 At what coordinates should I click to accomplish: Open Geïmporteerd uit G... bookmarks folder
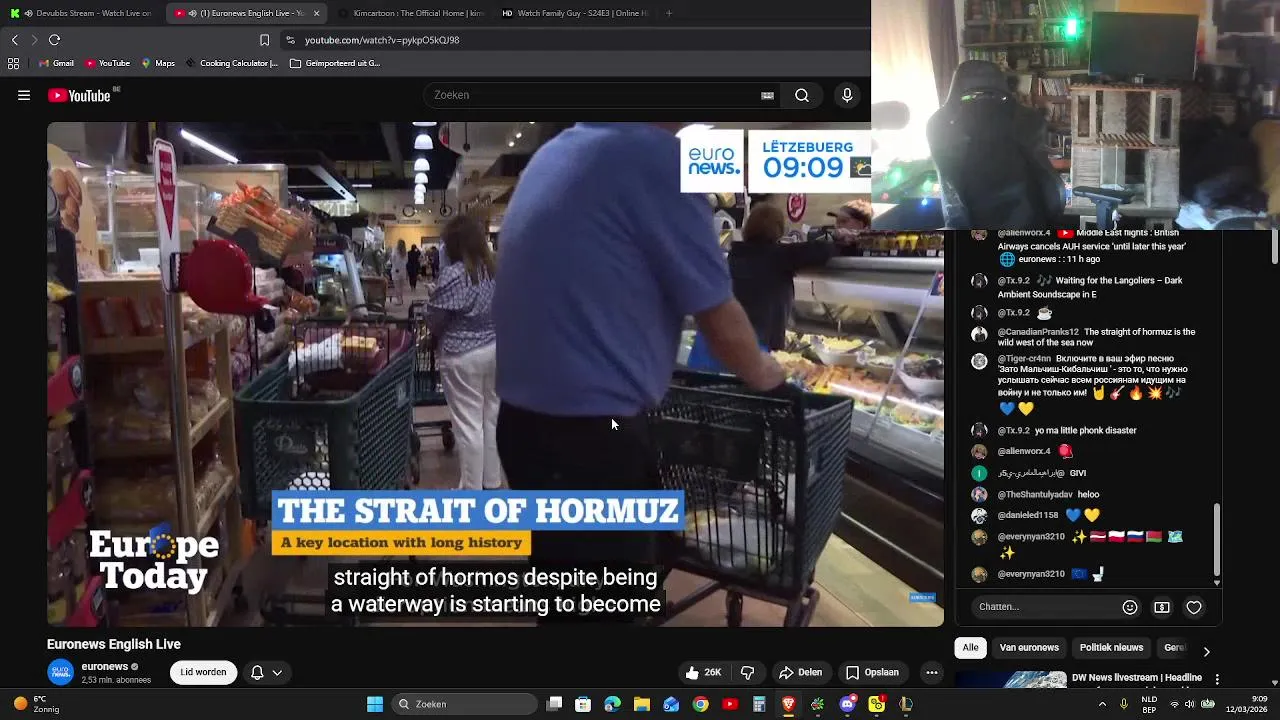[336, 63]
